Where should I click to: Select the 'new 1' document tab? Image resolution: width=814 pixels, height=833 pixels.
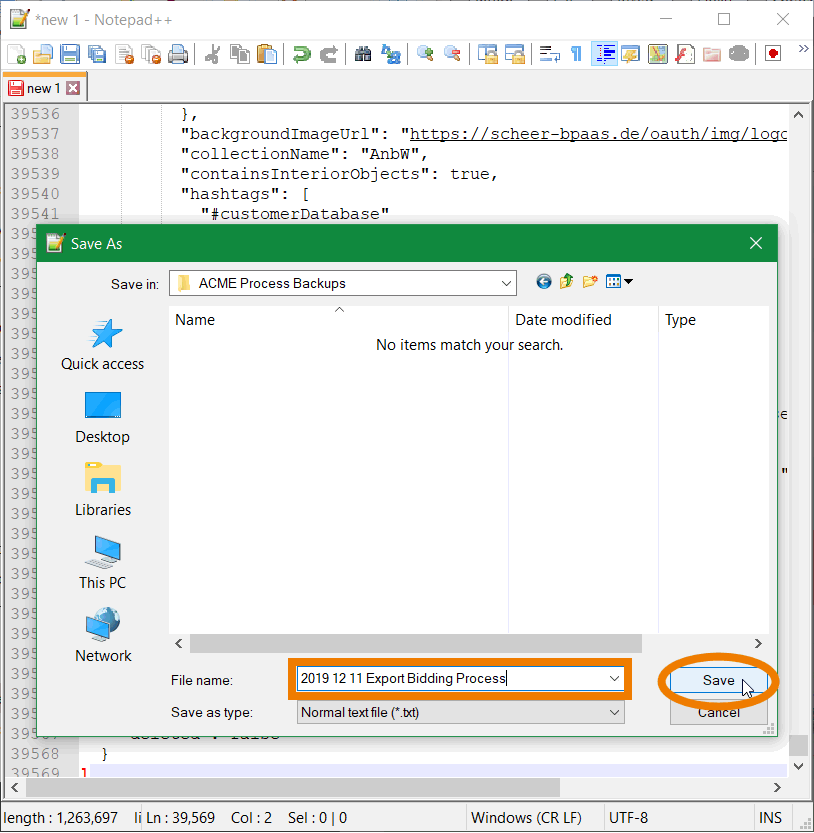point(44,89)
